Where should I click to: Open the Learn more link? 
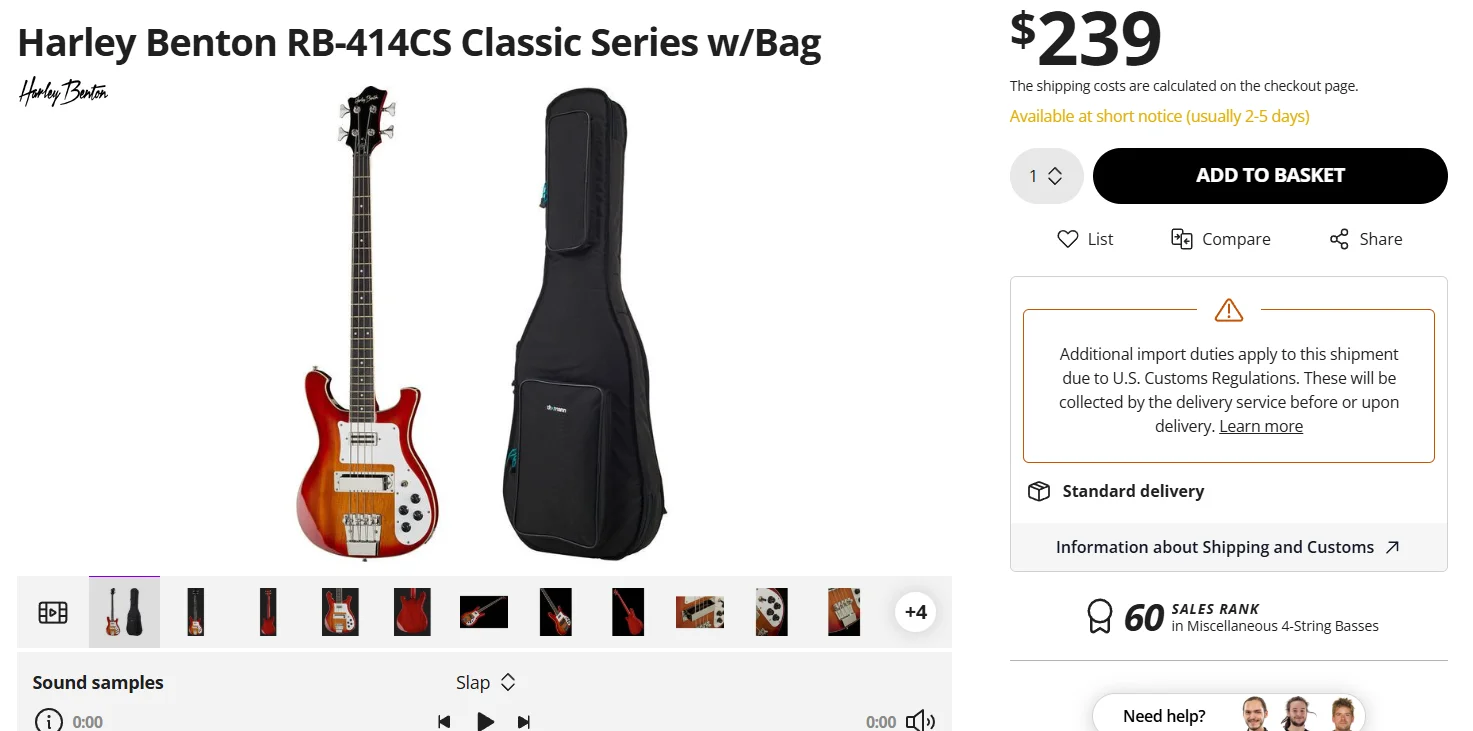[1260, 426]
